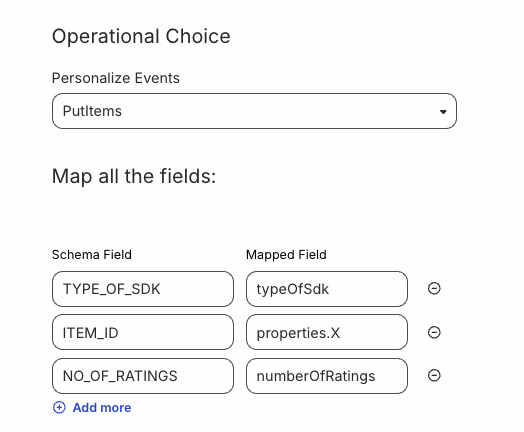Select the ITEM_ID schema field input
This screenshot has width=524, height=432.
[x=143, y=332]
